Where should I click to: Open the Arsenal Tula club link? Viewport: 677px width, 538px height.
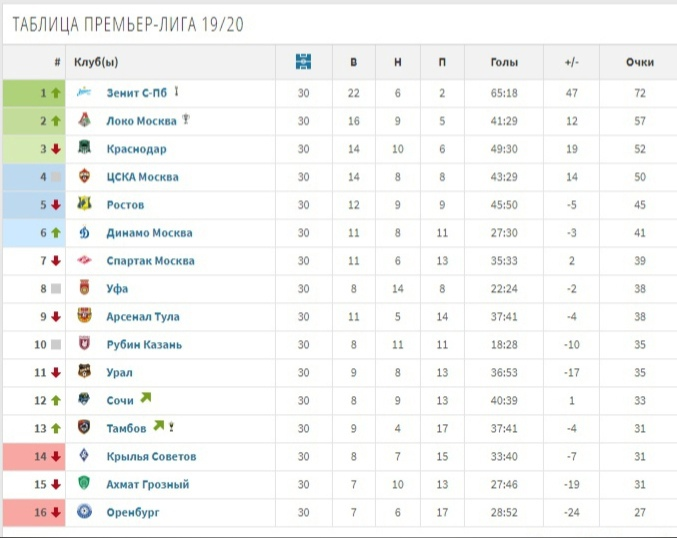tap(143, 316)
